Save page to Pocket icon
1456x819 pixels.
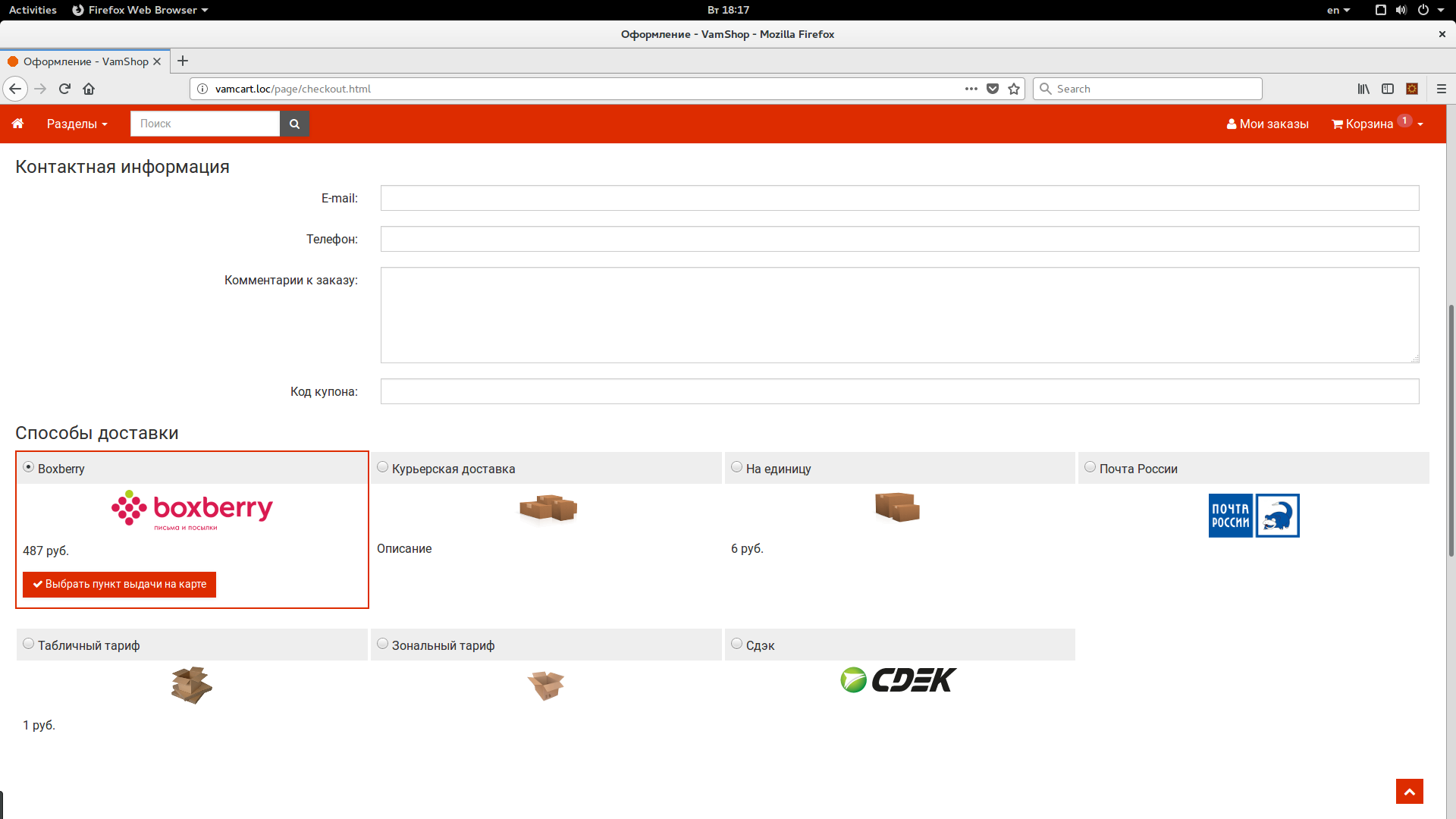click(x=993, y=89)
